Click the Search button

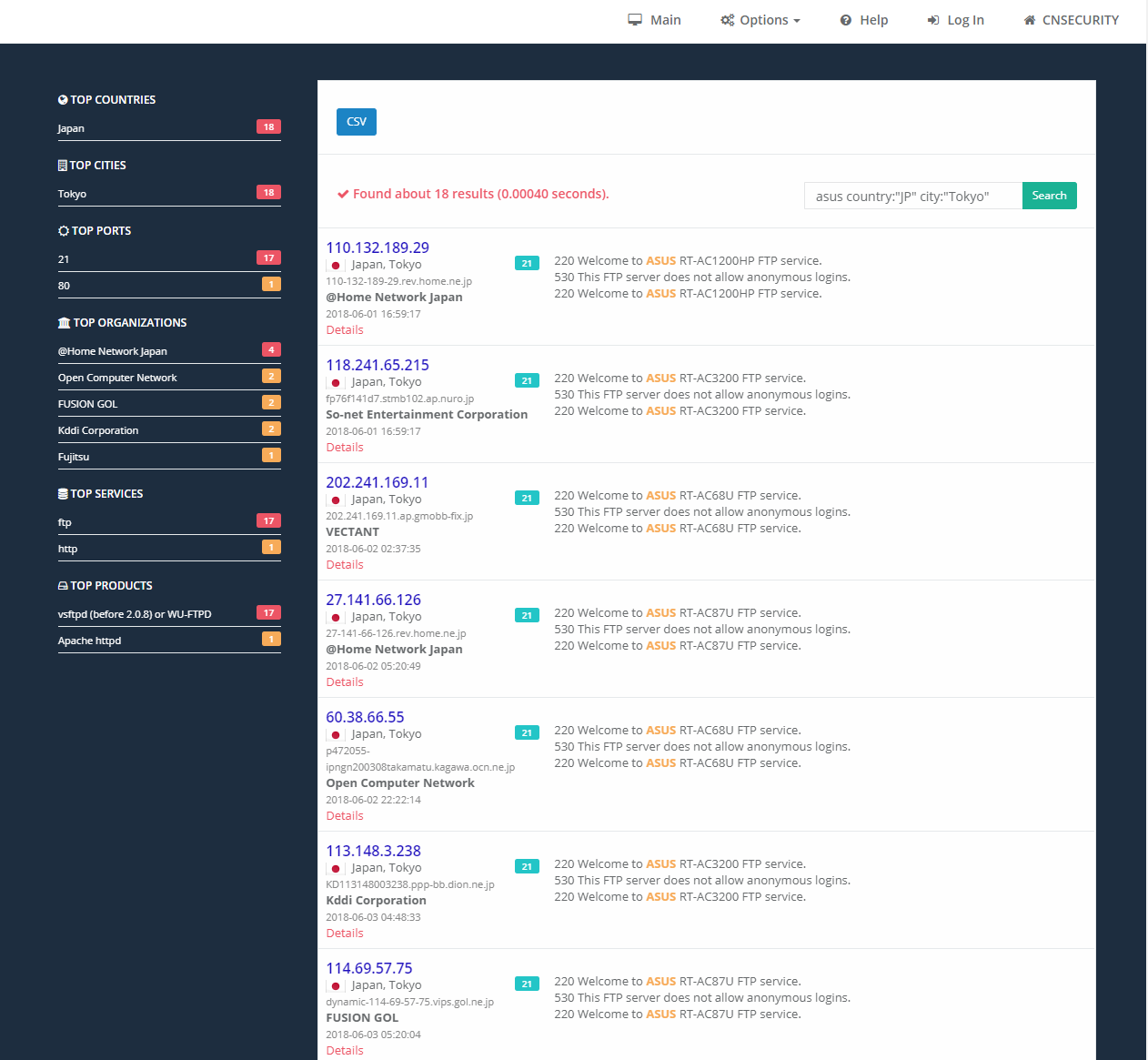[x=1049, y=196]
